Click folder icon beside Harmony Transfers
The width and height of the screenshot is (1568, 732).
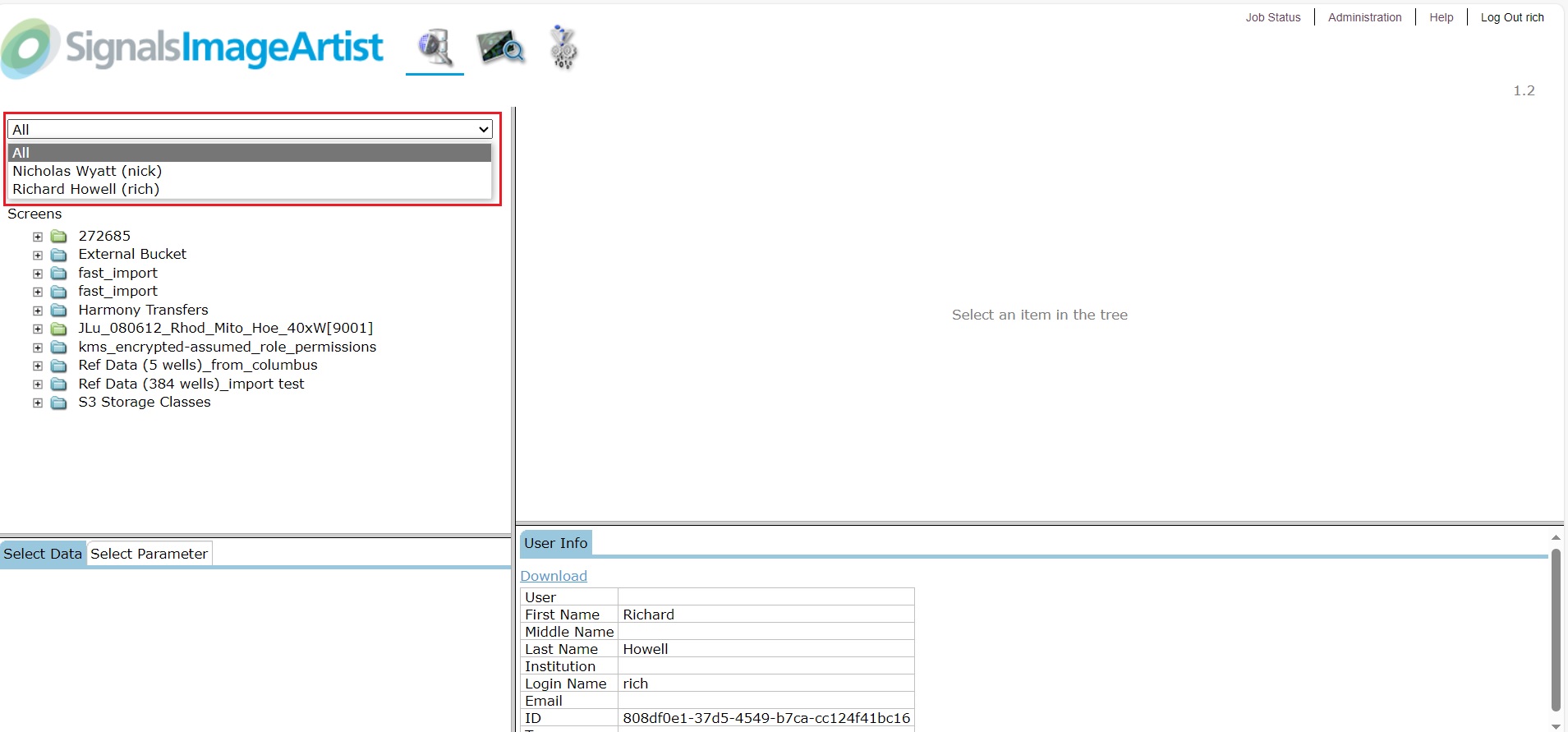click(x=59, y=311)
